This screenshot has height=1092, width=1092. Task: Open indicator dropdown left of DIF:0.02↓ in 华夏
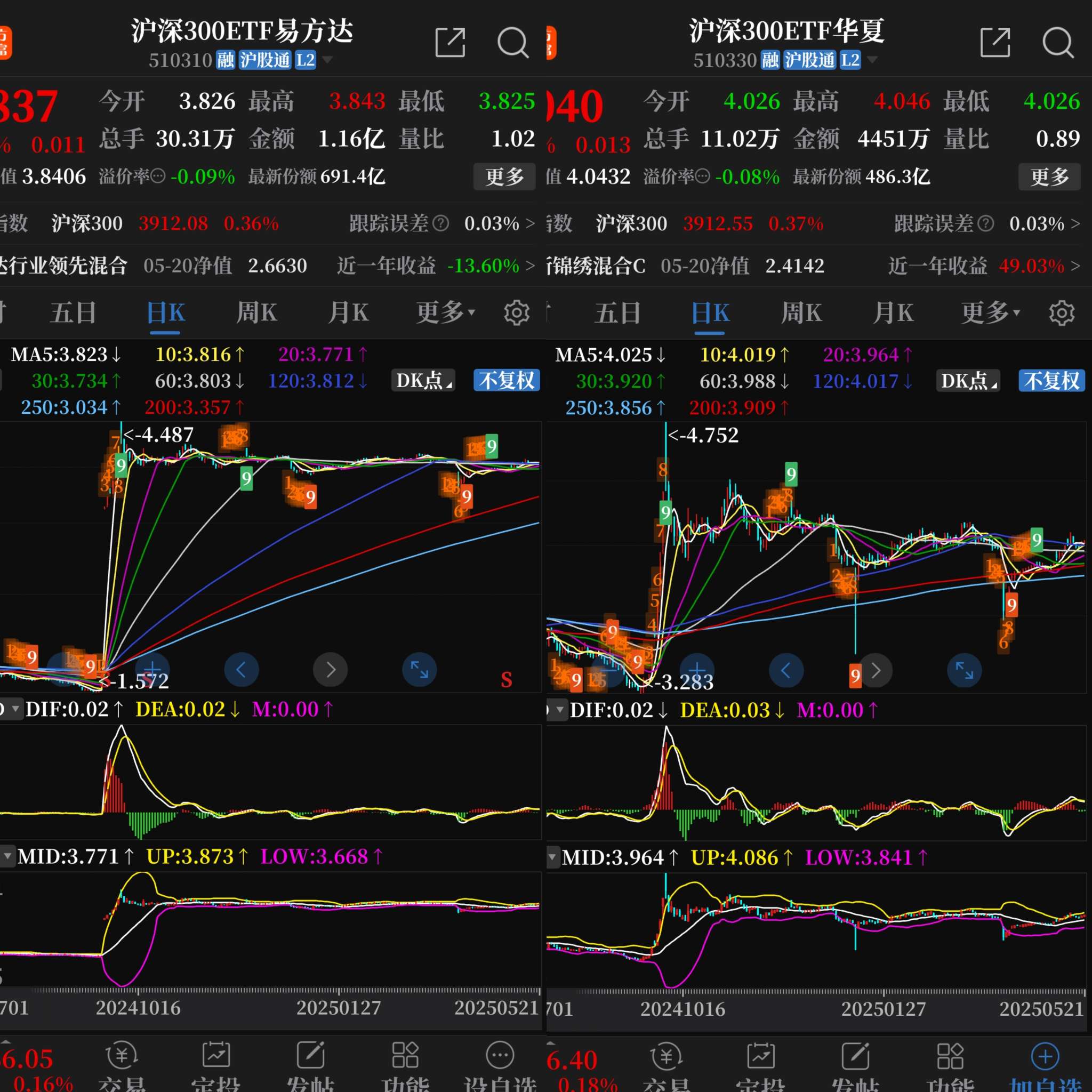[558, 709]
